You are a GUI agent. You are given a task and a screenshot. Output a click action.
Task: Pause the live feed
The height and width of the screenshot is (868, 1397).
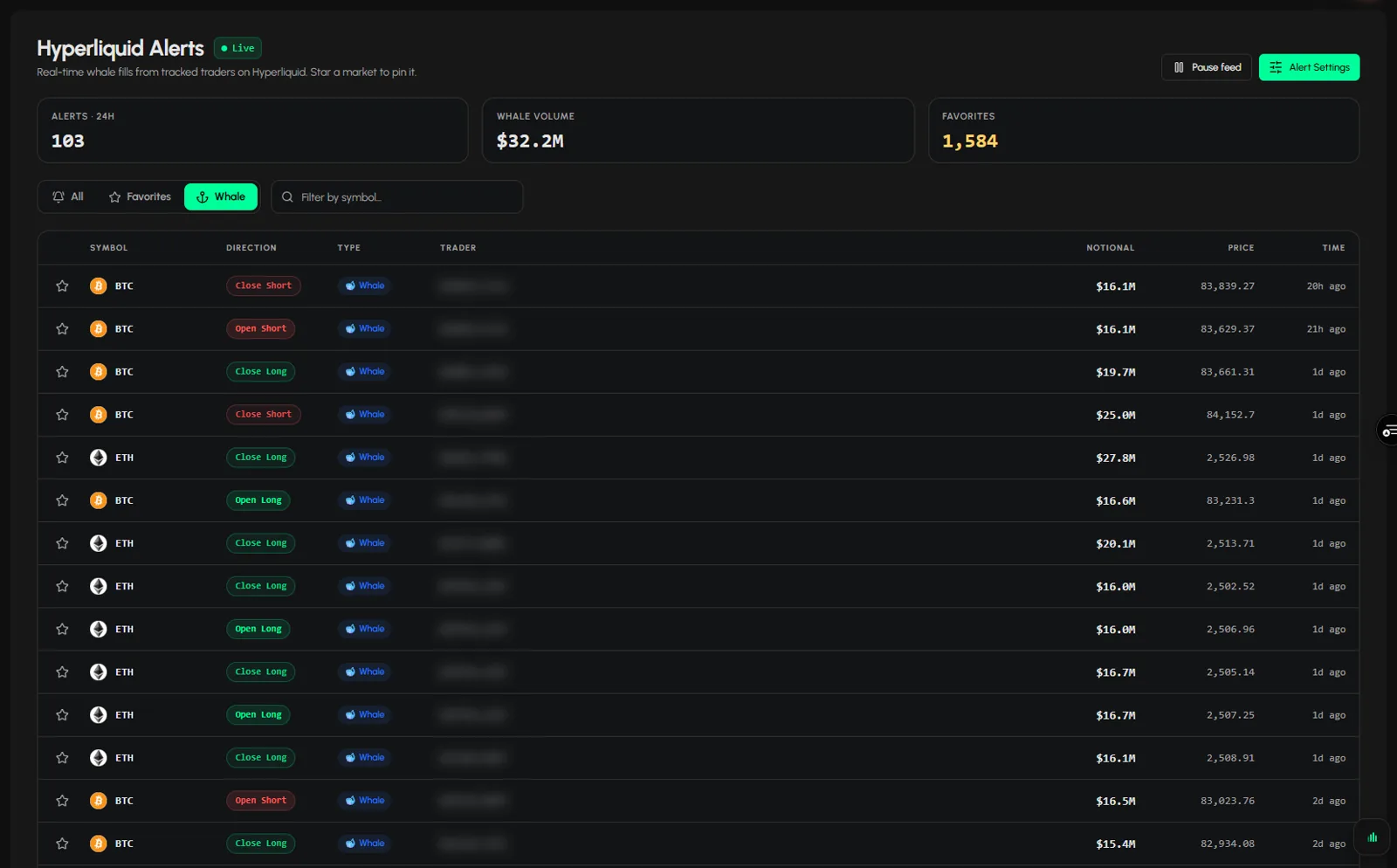tap(1207, 67)
